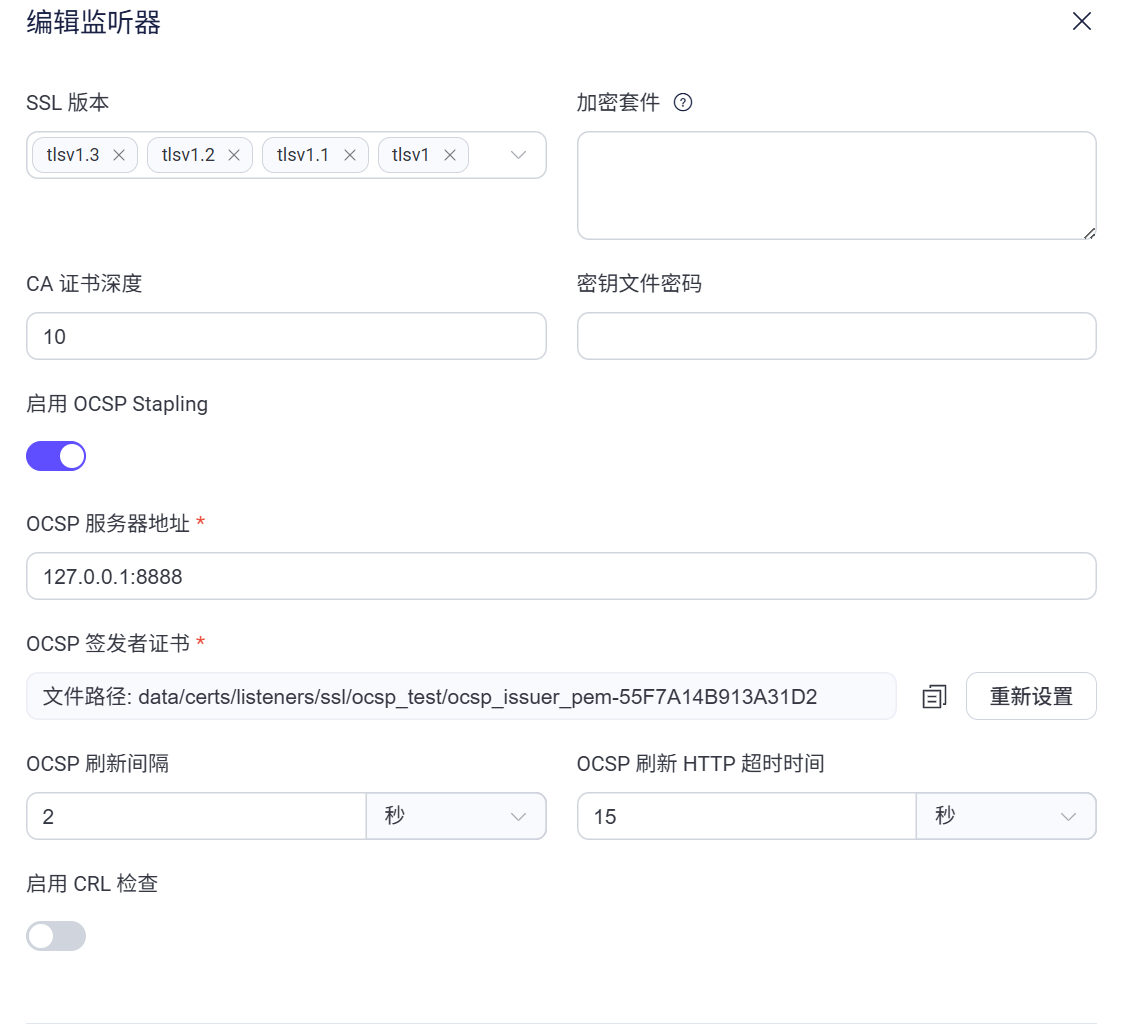Viewport: 1122px width, 1032px height.
Task: Click the resize handle of 加密套件 textarea
Action: (1089, 232)
